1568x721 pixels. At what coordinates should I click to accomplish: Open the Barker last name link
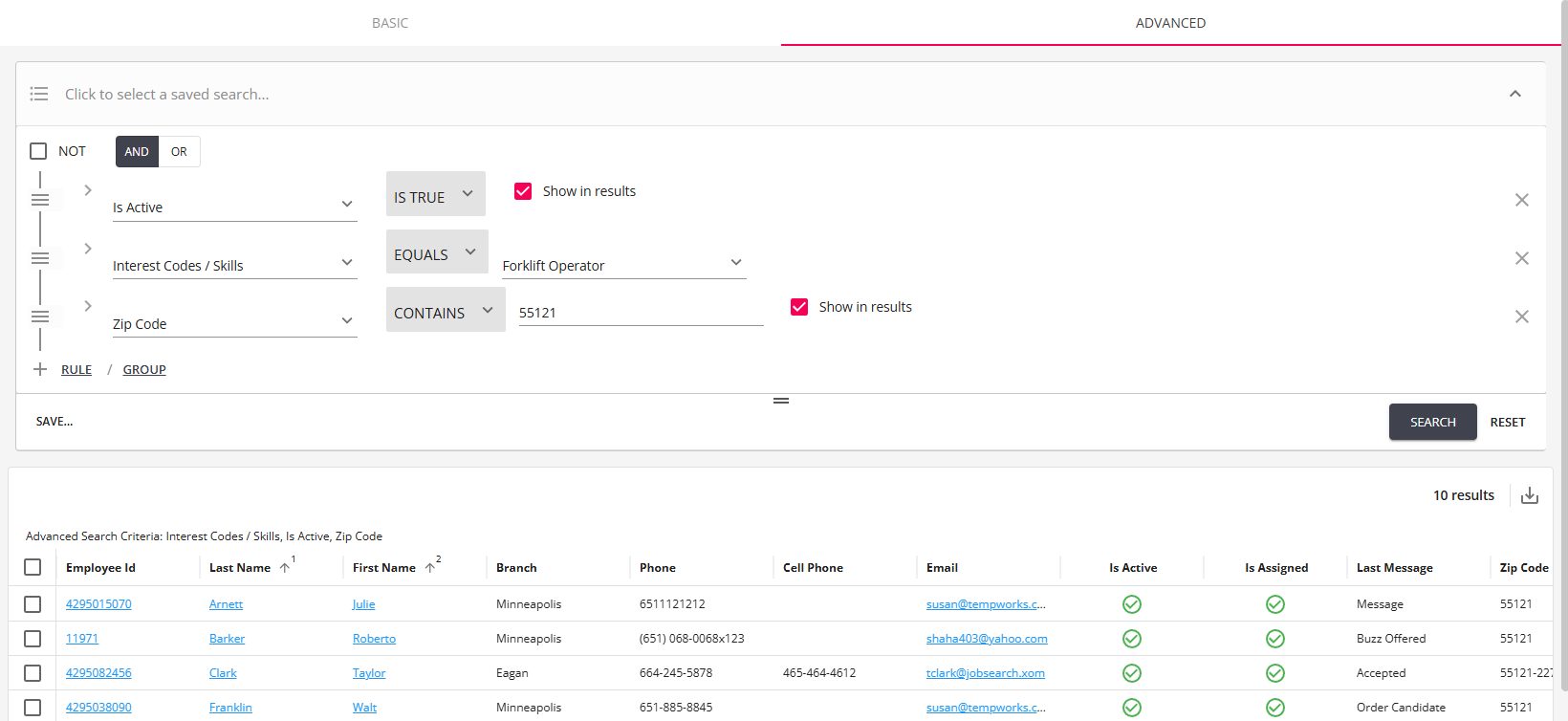[x=227, y=639]
